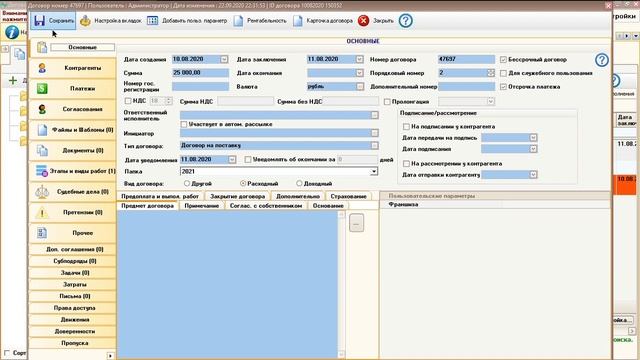Select the Доходный radio button
Image resolution: width=640 pixels, height=360 pixels.
[x=299, y=184]
